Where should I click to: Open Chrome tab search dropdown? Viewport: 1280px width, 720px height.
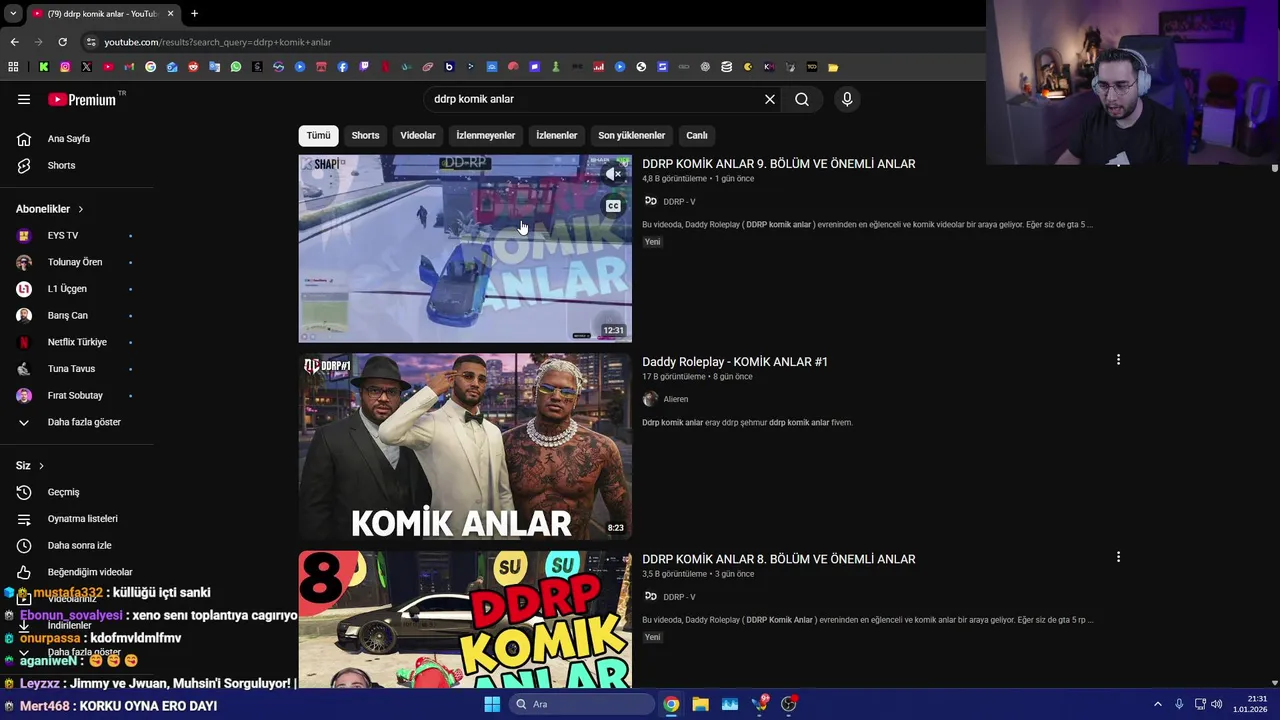[x=13, y=13]
